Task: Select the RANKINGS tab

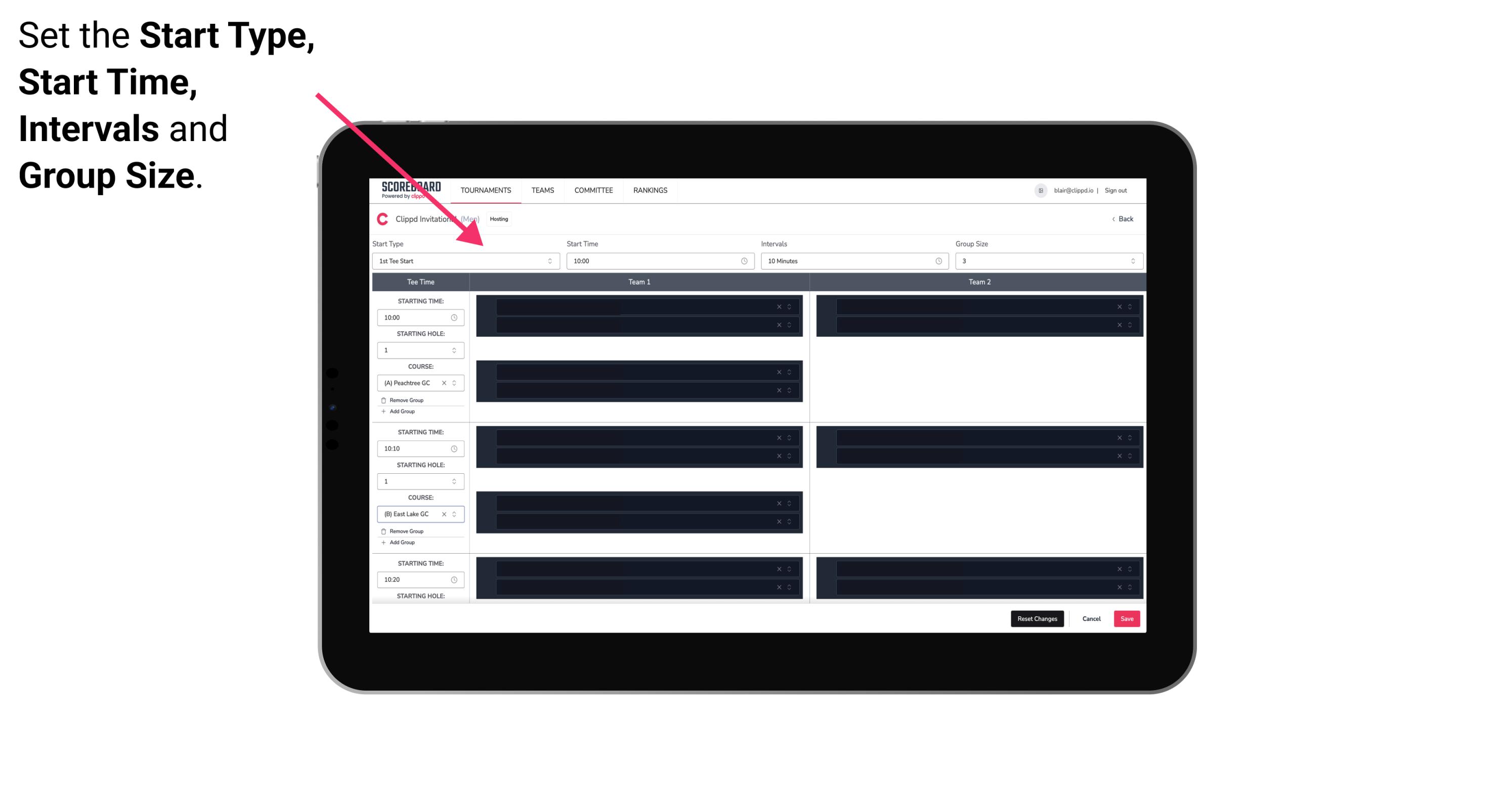Action: (650, 190)
